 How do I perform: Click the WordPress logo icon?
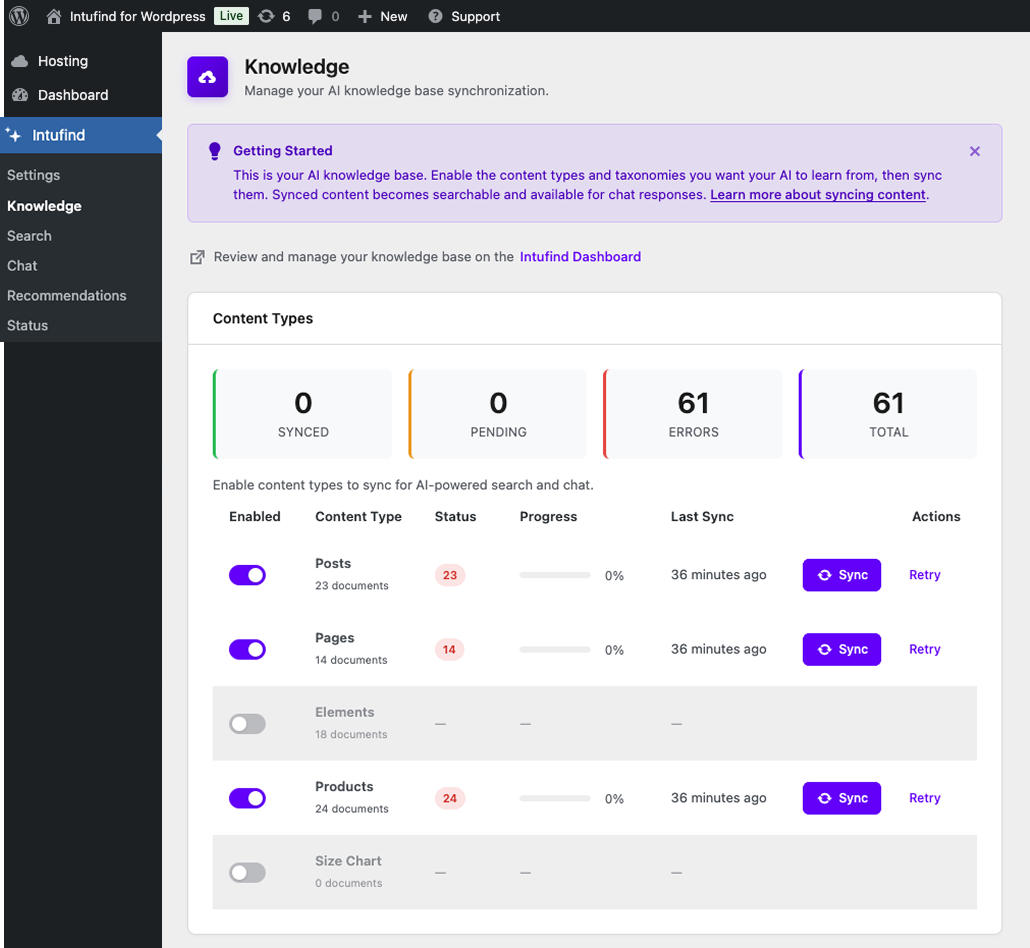tap(19, 16)
